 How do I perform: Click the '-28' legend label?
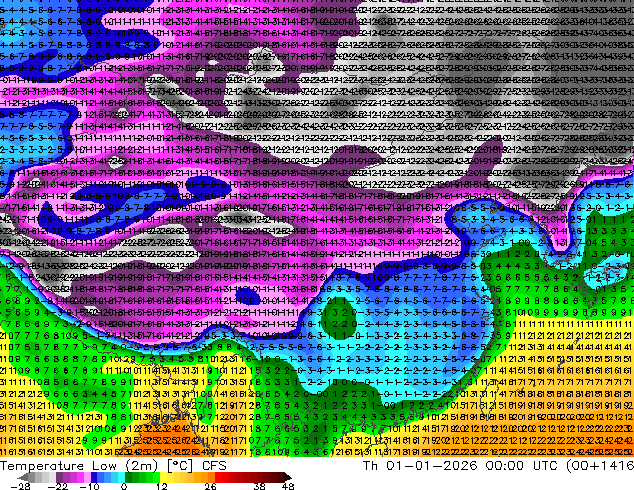20,486
